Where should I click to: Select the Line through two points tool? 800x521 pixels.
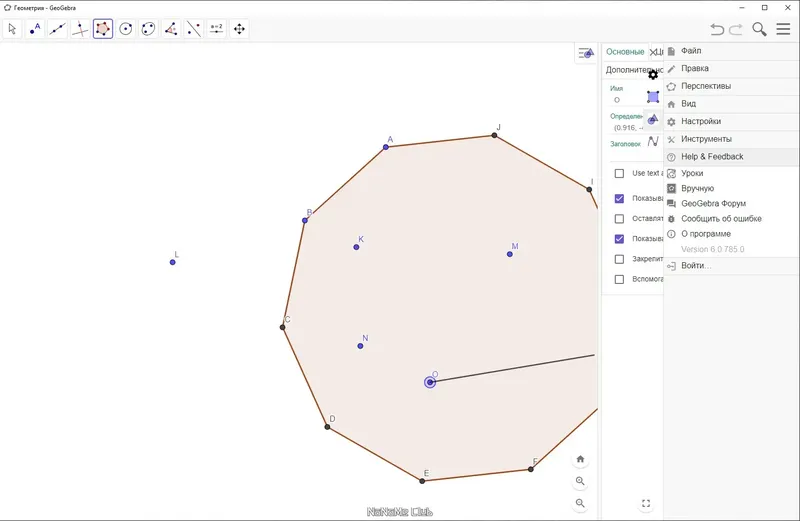point(57,29)
